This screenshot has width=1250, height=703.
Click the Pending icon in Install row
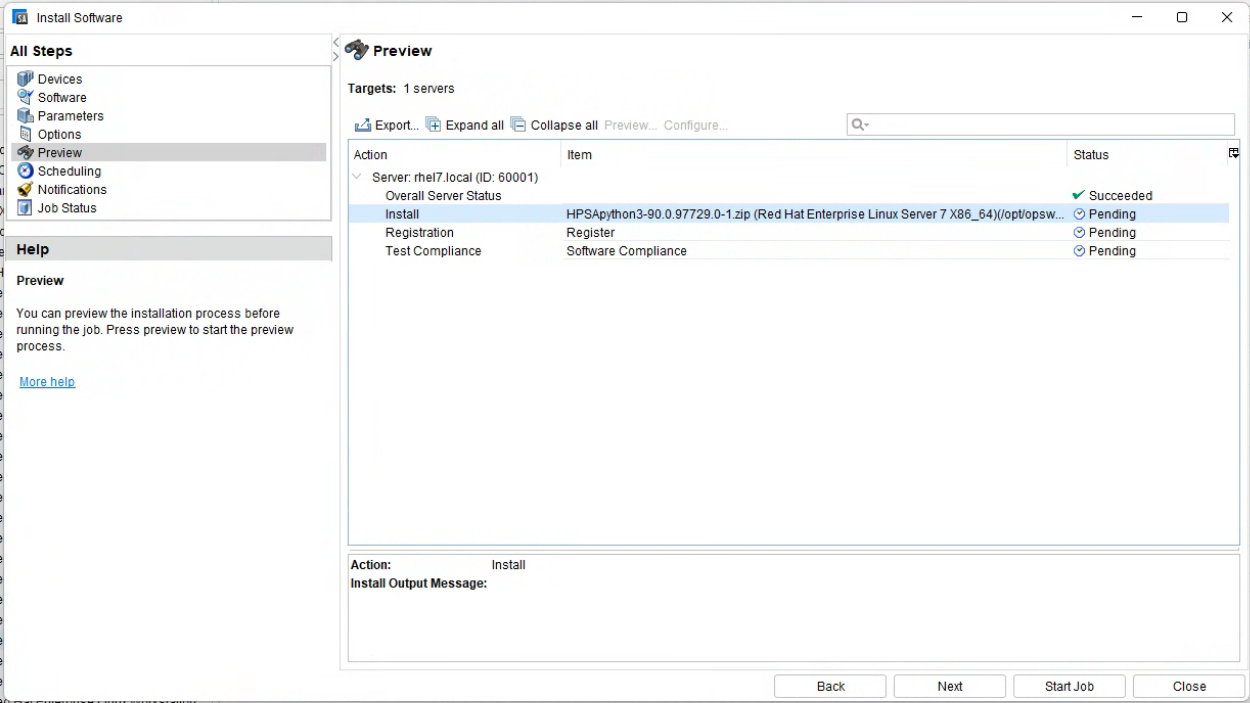click(1079, 214)
